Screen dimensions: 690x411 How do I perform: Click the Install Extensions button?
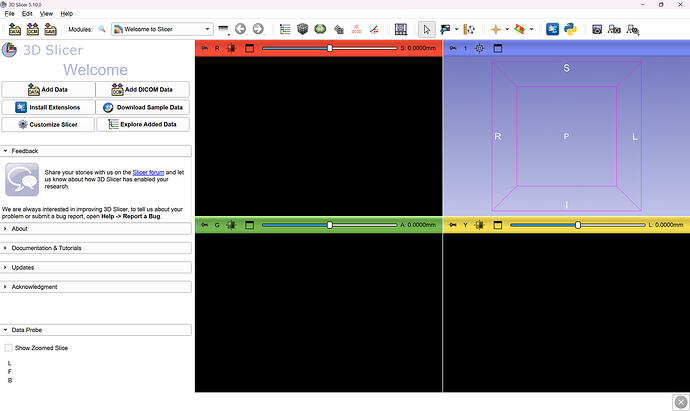[48, 107]
